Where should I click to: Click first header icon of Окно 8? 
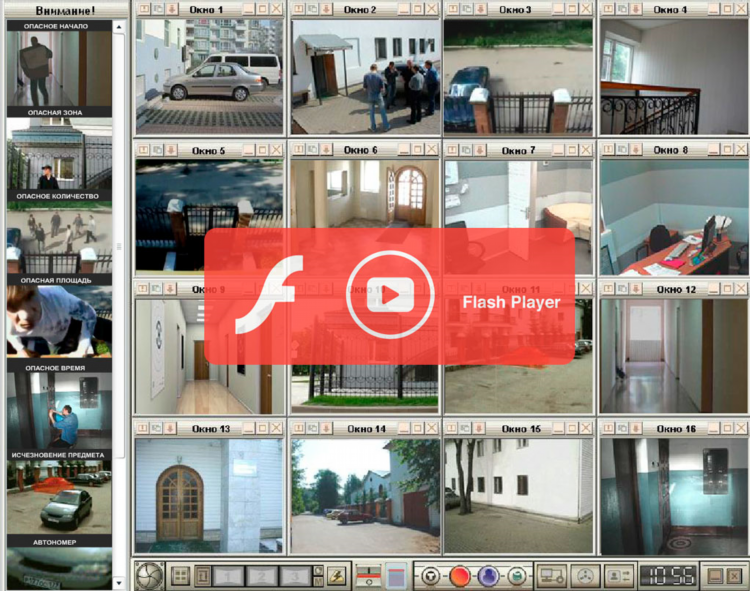[608, 150]
